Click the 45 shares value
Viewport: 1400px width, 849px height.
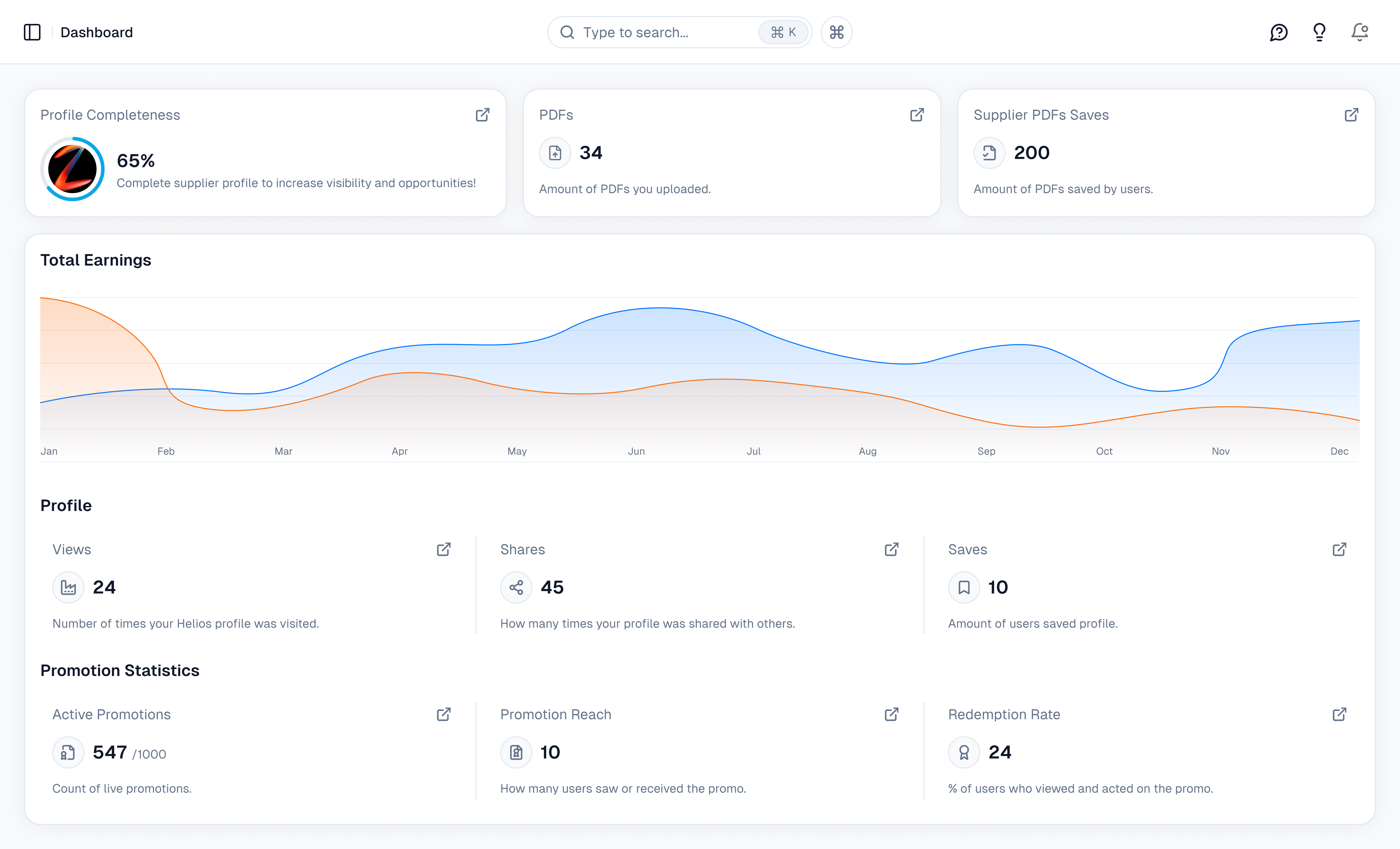552,588
